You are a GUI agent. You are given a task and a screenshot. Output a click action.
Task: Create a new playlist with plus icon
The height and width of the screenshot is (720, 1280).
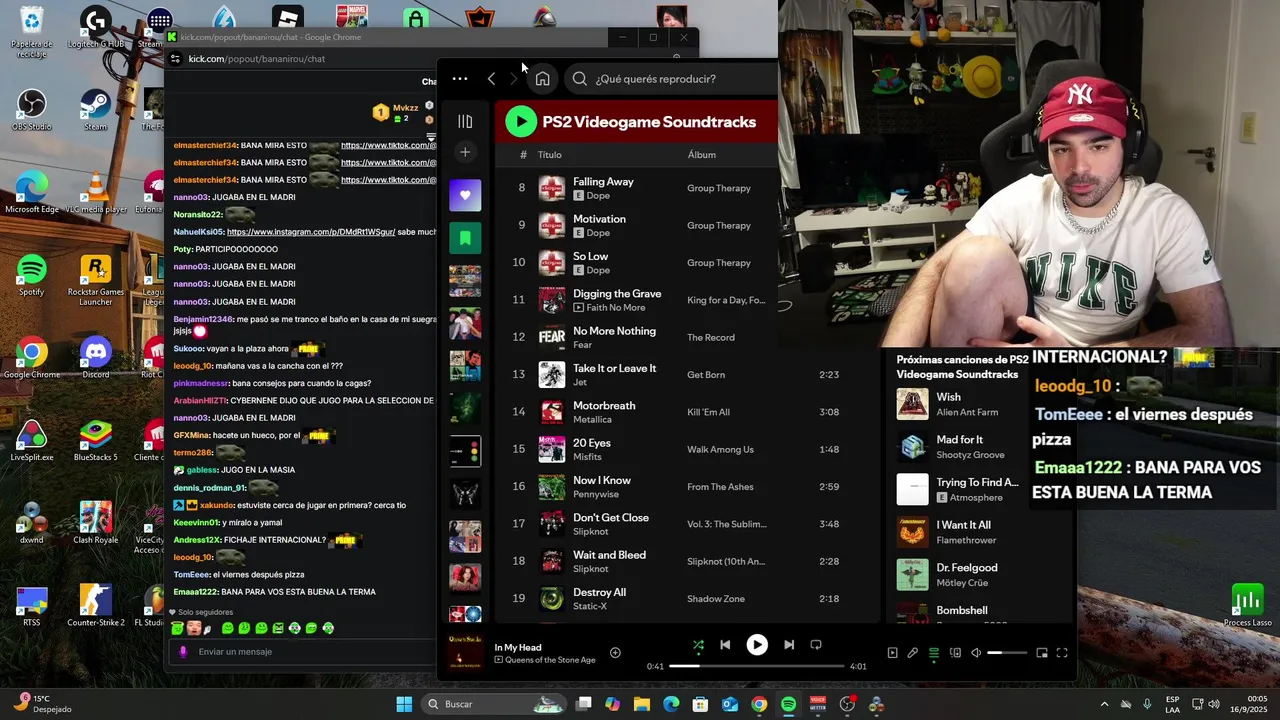coord(465,152)
